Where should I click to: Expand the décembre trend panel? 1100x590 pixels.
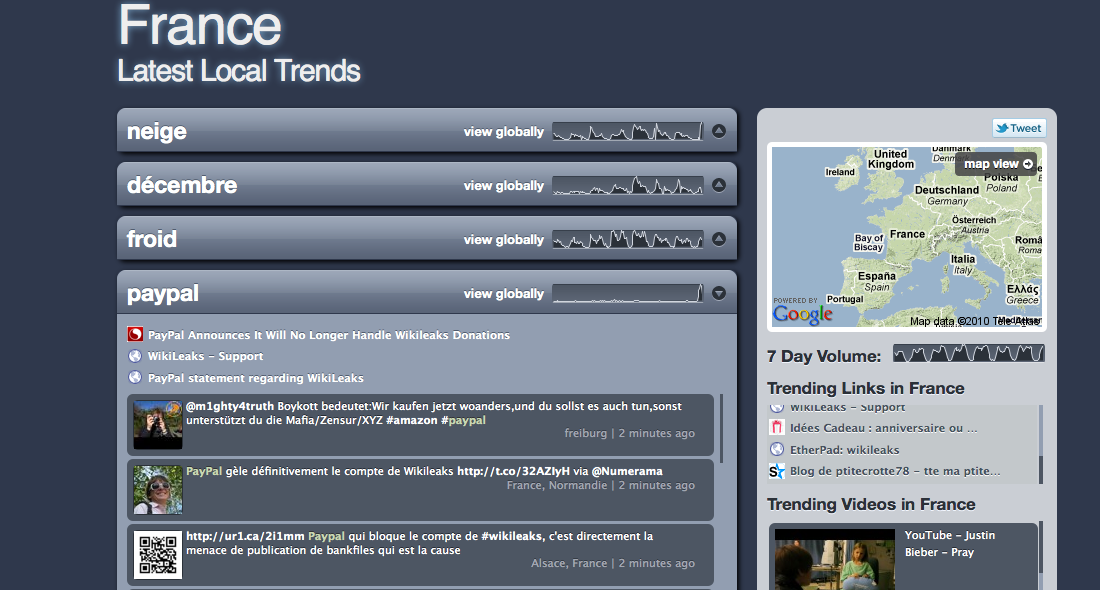pos(718,185)
